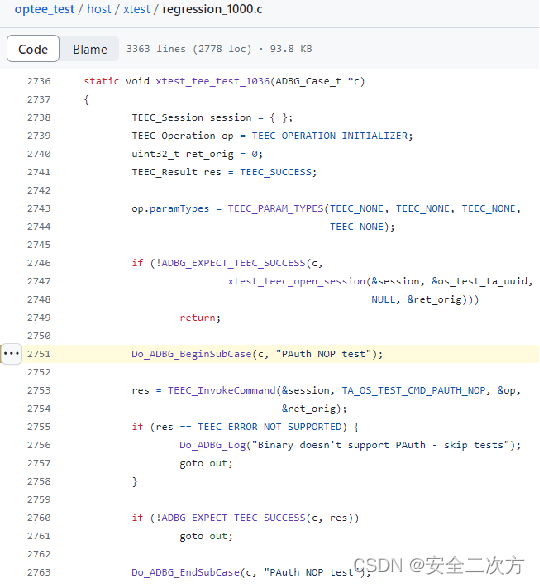Click line number 2736
The height and width of the screenshot is (584, 540).
pos(39,81)
